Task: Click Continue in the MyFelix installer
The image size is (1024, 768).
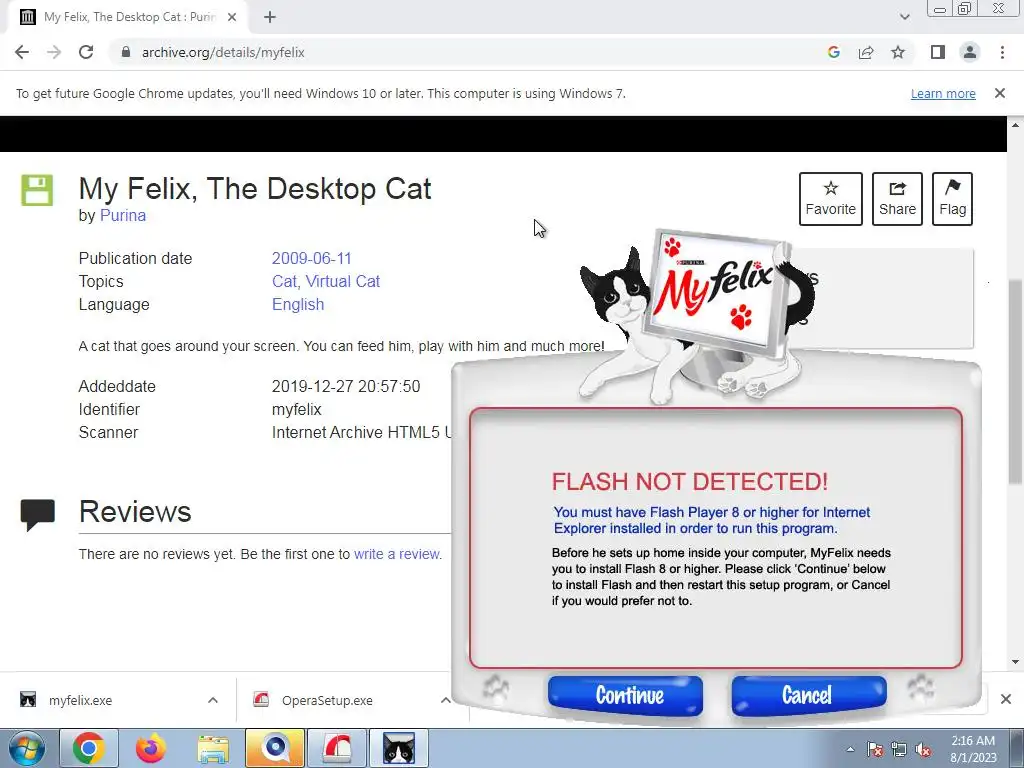Action: click(x=626, y=695)
